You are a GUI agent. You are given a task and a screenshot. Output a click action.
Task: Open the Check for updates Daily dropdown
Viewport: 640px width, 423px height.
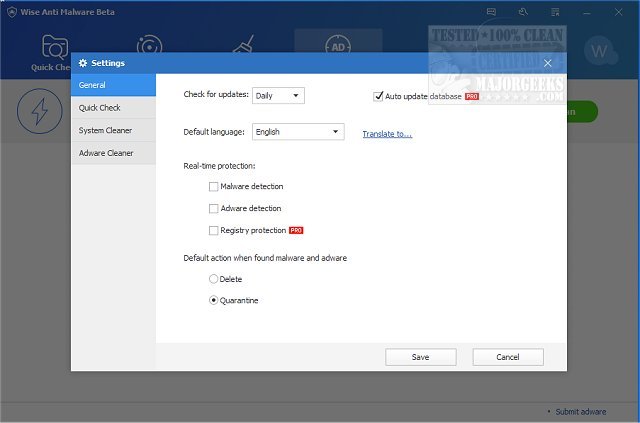point(278,96)
